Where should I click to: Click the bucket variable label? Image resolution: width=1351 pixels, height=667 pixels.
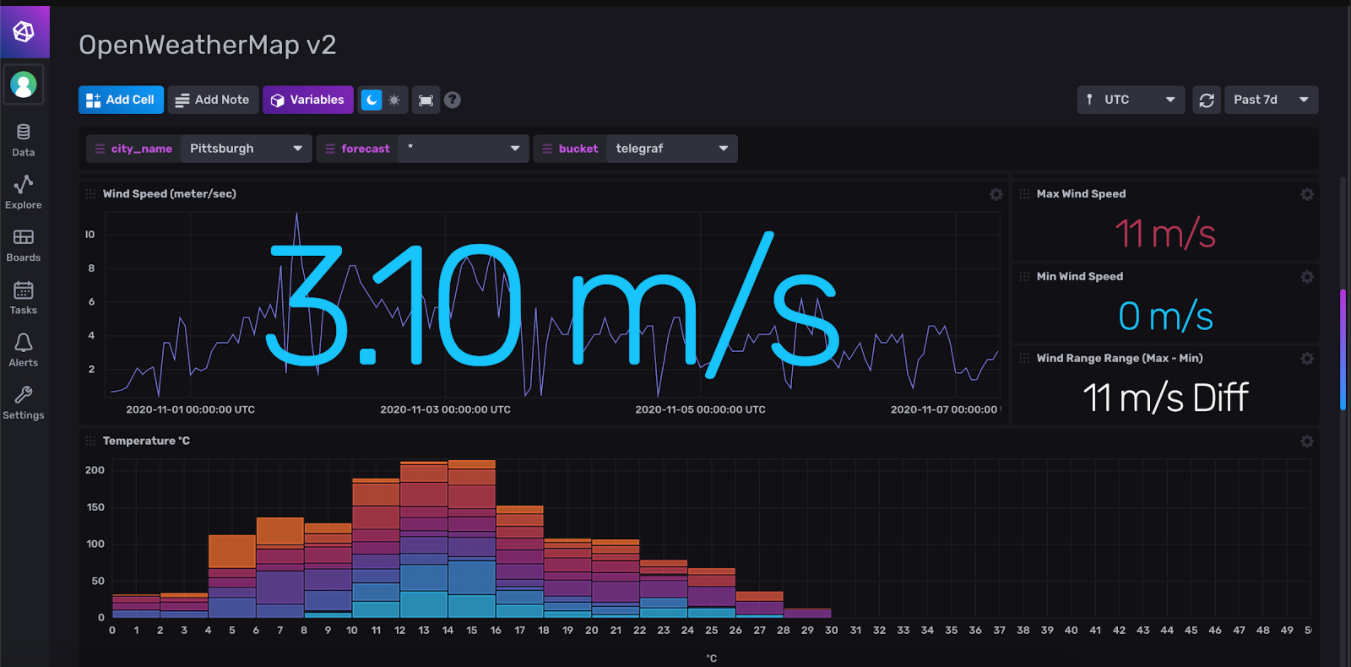(x=579, y=149)
